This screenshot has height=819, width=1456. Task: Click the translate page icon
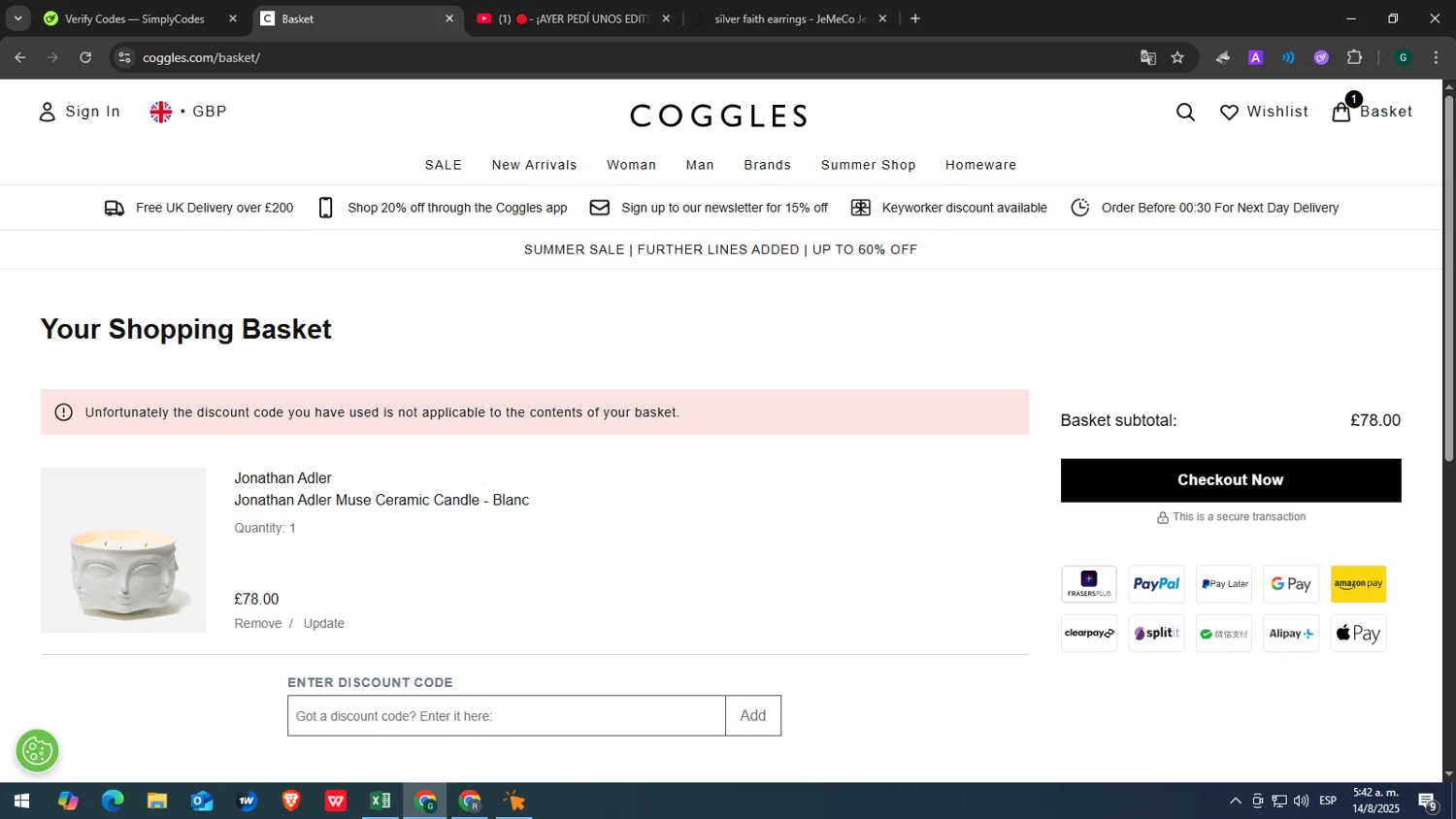pyautogui.click(x=1148, y=58)
